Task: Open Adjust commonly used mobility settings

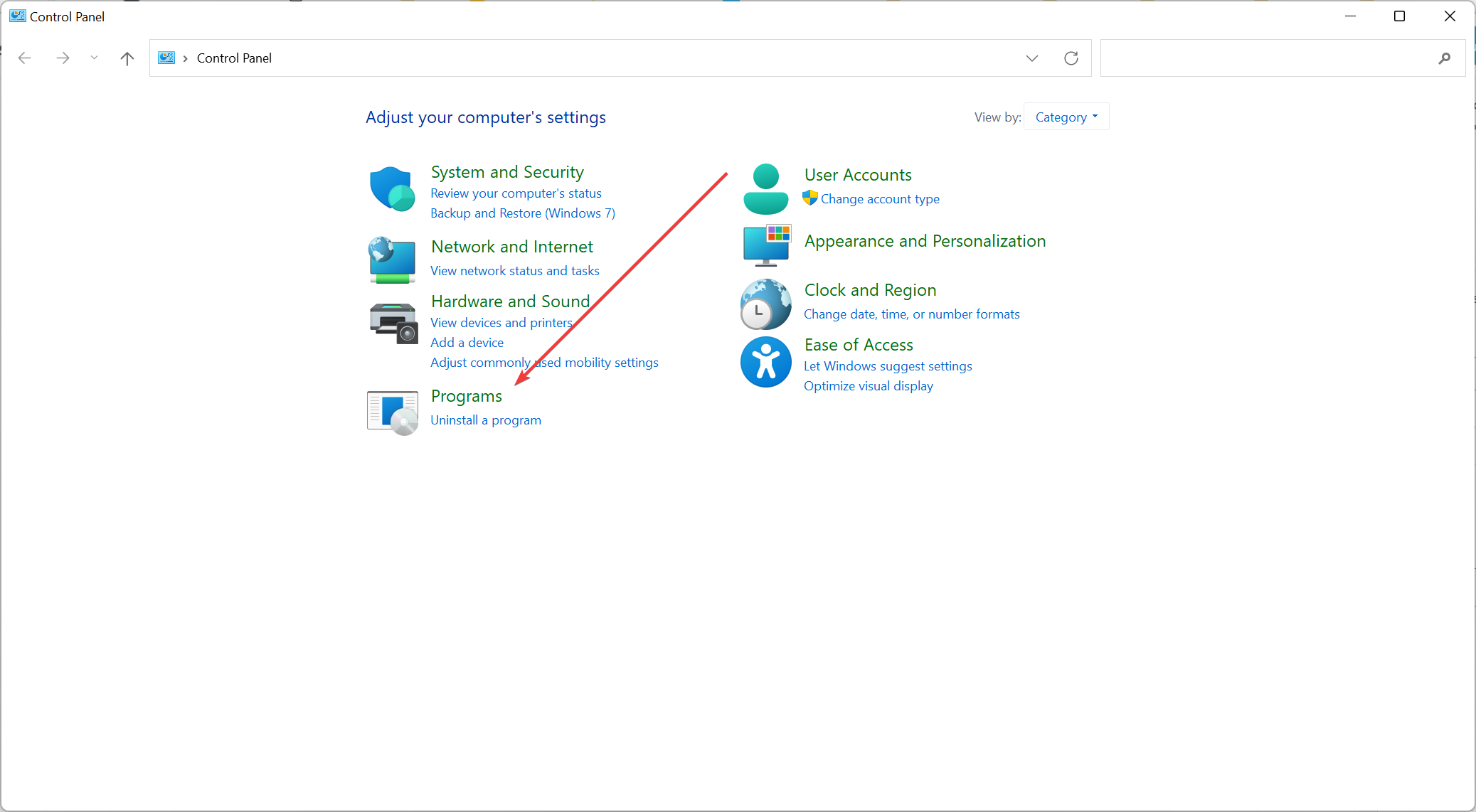Action: pos(544,363)
